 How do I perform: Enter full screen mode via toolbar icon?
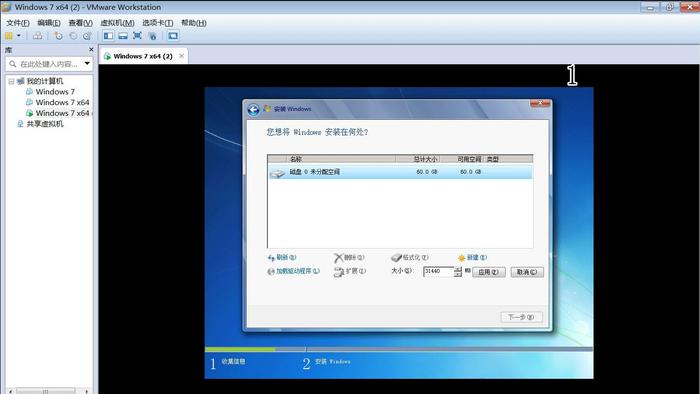click(x=138, y=36)
